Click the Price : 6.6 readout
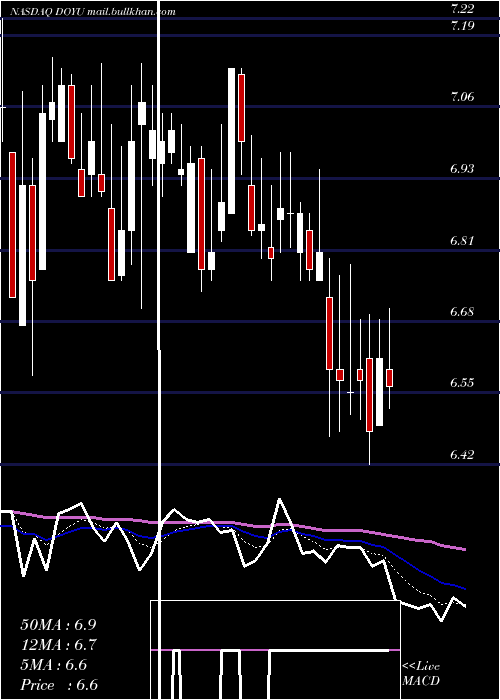 (x=59, y=685)
